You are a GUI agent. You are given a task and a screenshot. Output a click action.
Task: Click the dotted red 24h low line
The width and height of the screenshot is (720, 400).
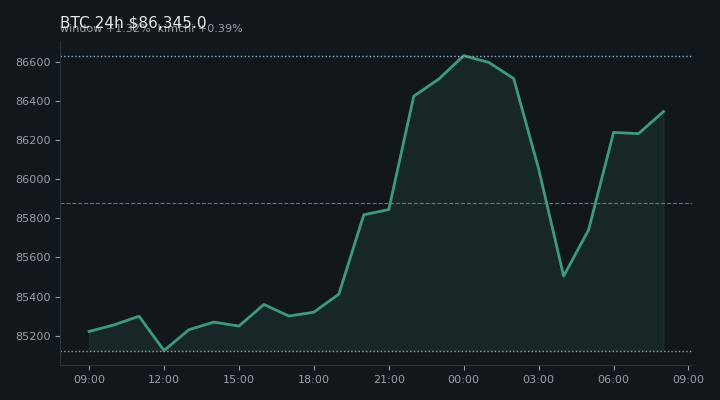click(x=376, y=351)
